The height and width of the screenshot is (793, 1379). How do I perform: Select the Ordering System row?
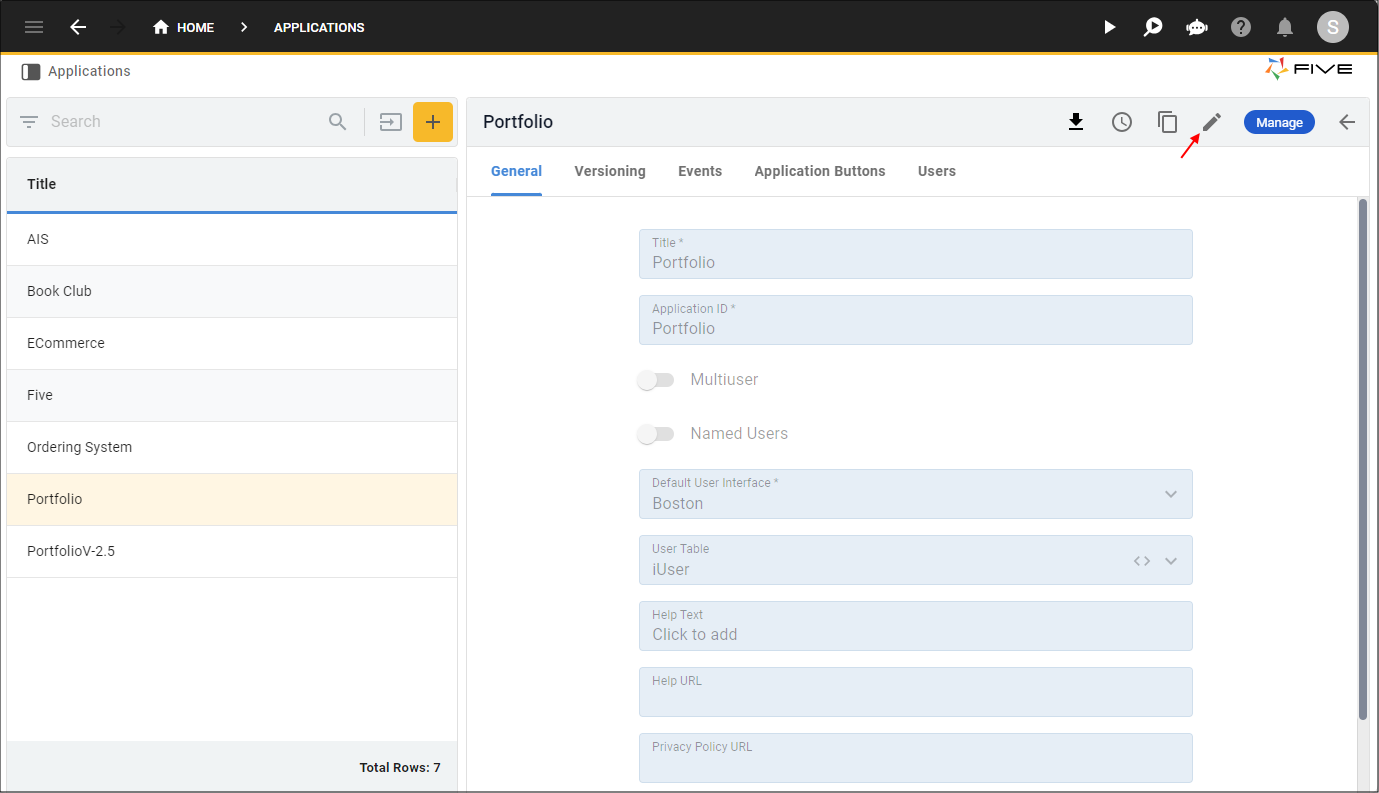click(x=232, y=448)
